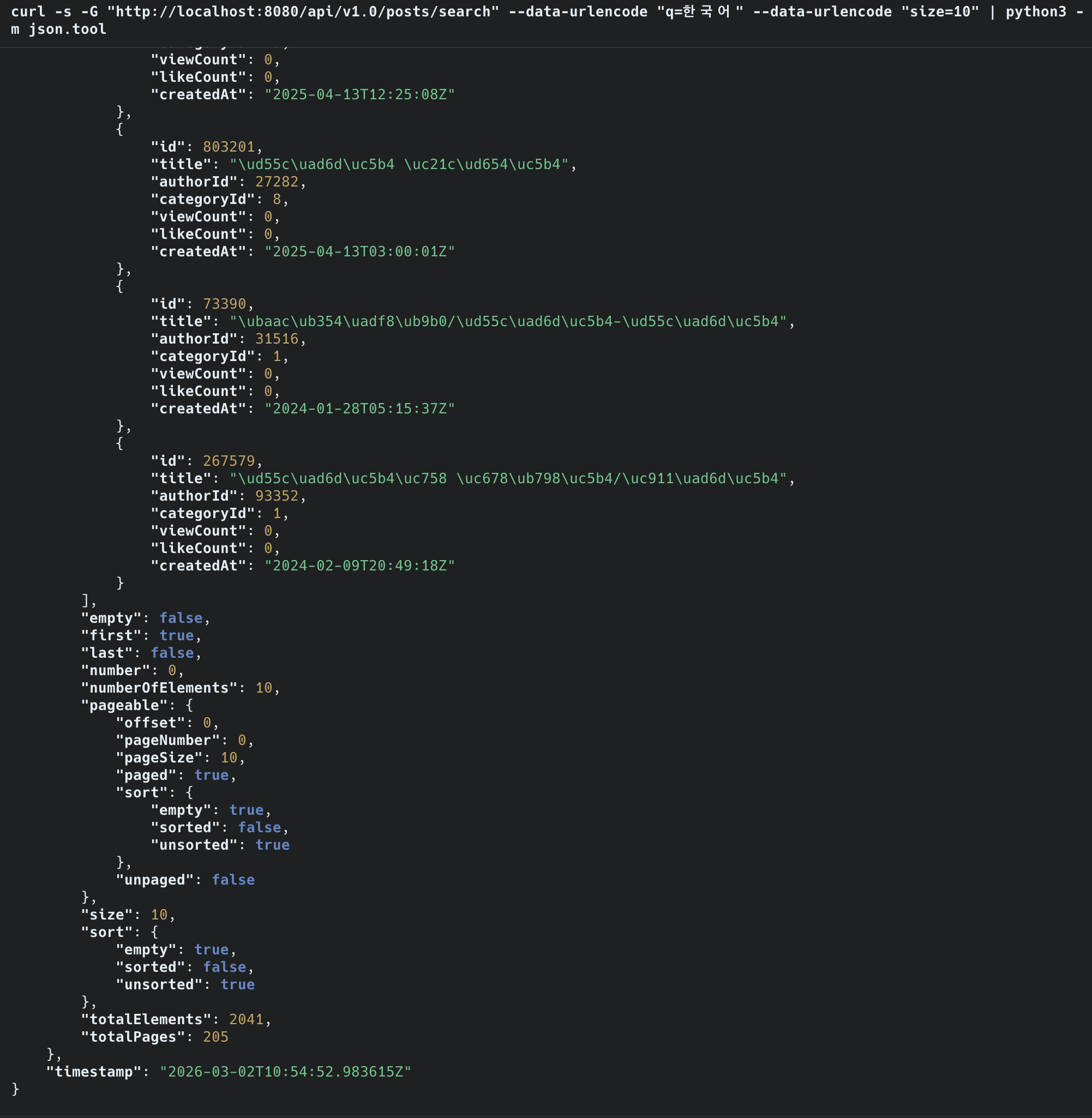Click the post id 73390 value

point(224,304)
